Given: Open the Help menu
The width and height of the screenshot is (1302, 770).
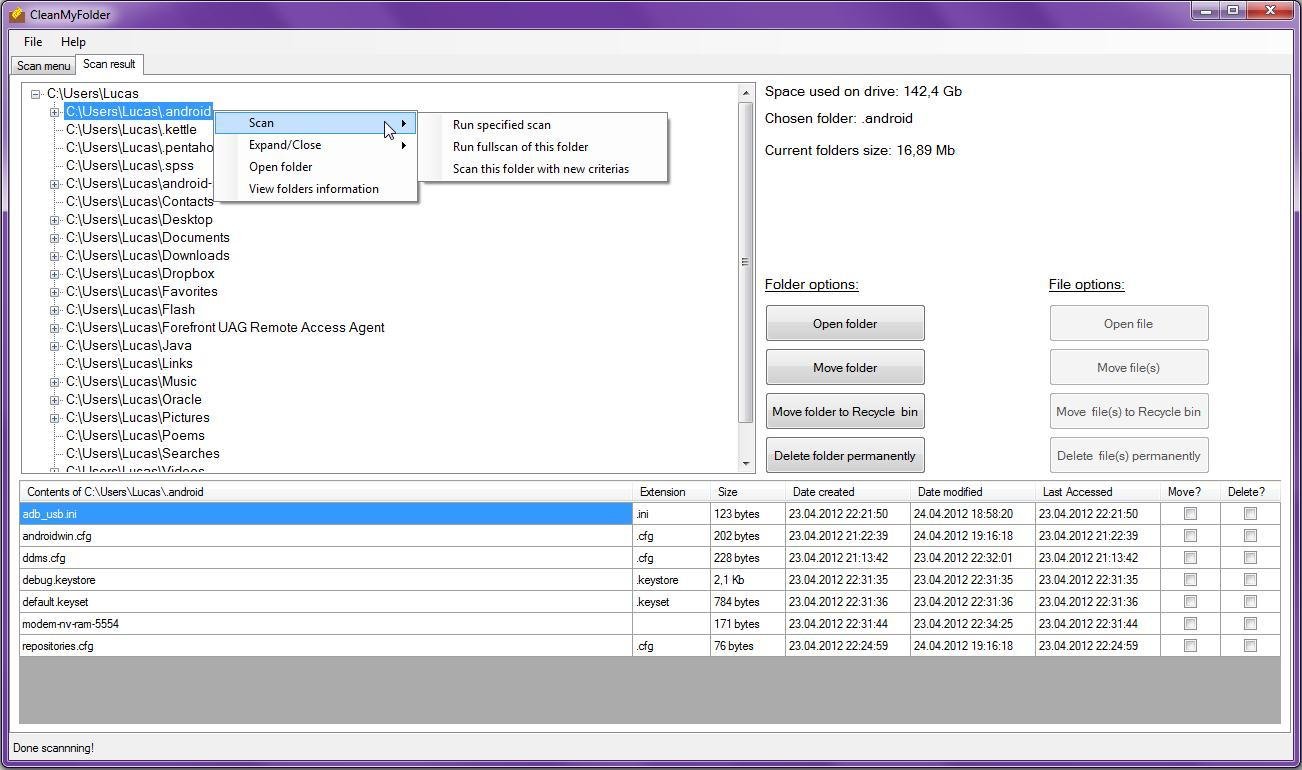Looking at the screenshot, I should pos(73,42).
